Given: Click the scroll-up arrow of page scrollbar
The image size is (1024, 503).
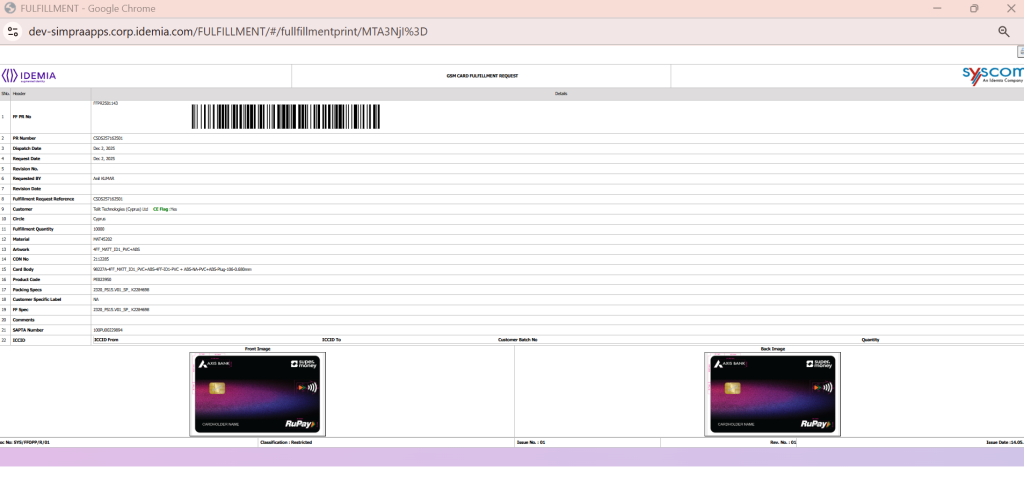Looking at the screenshot, I should 1018,52.
